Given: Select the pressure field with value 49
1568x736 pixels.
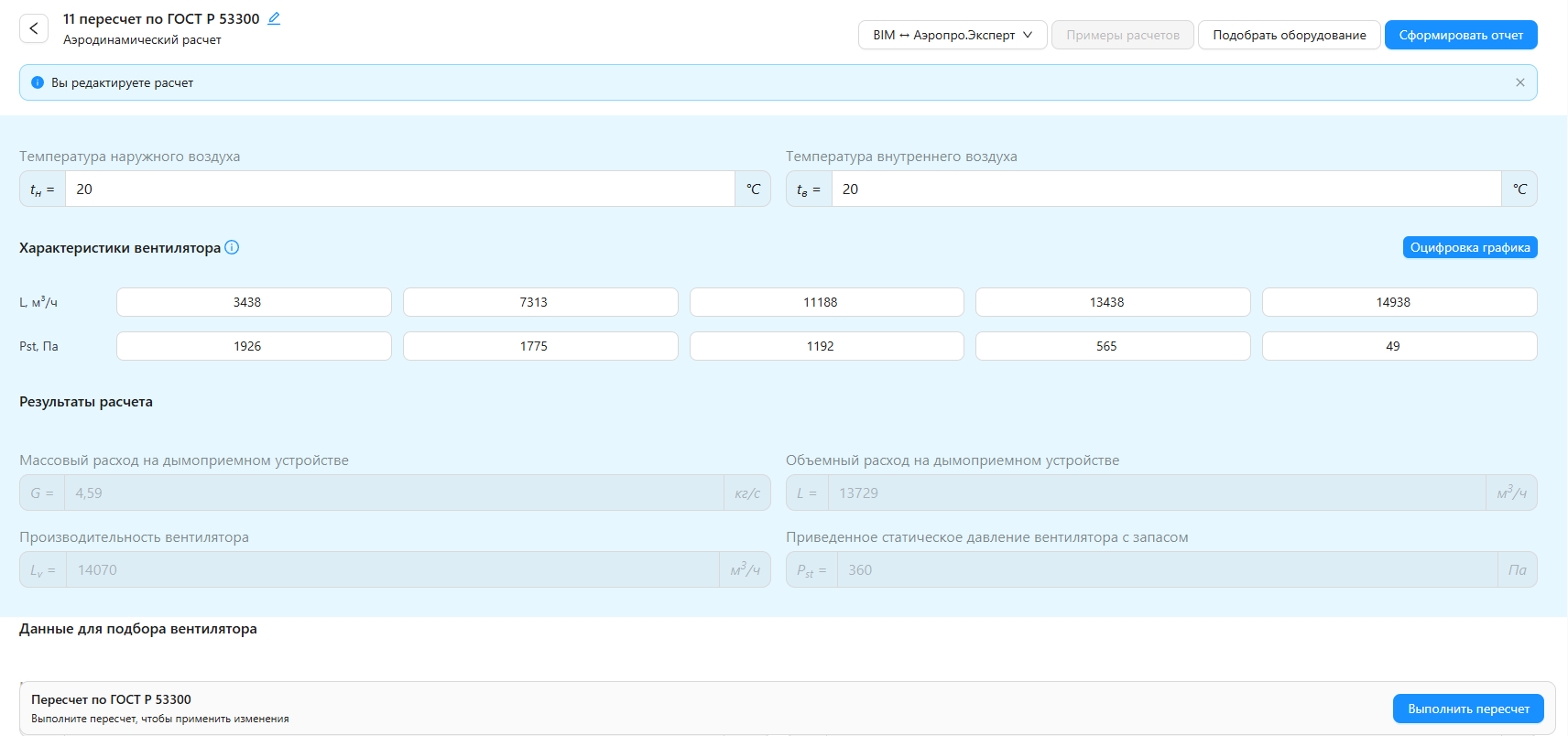Looking at the screenshot, I should [1399, 346].
